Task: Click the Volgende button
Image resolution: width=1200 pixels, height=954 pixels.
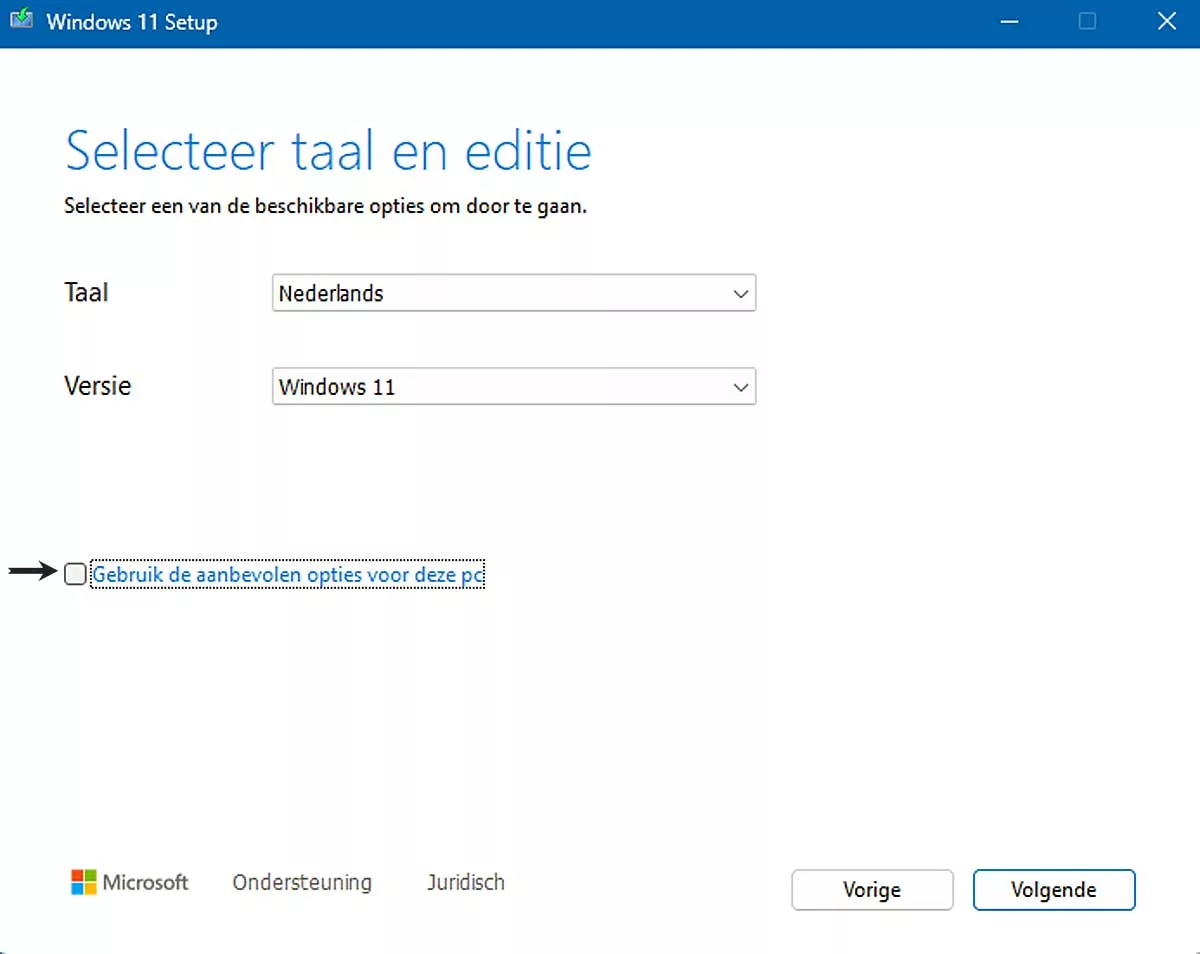Action: (x=1054, y=890)
